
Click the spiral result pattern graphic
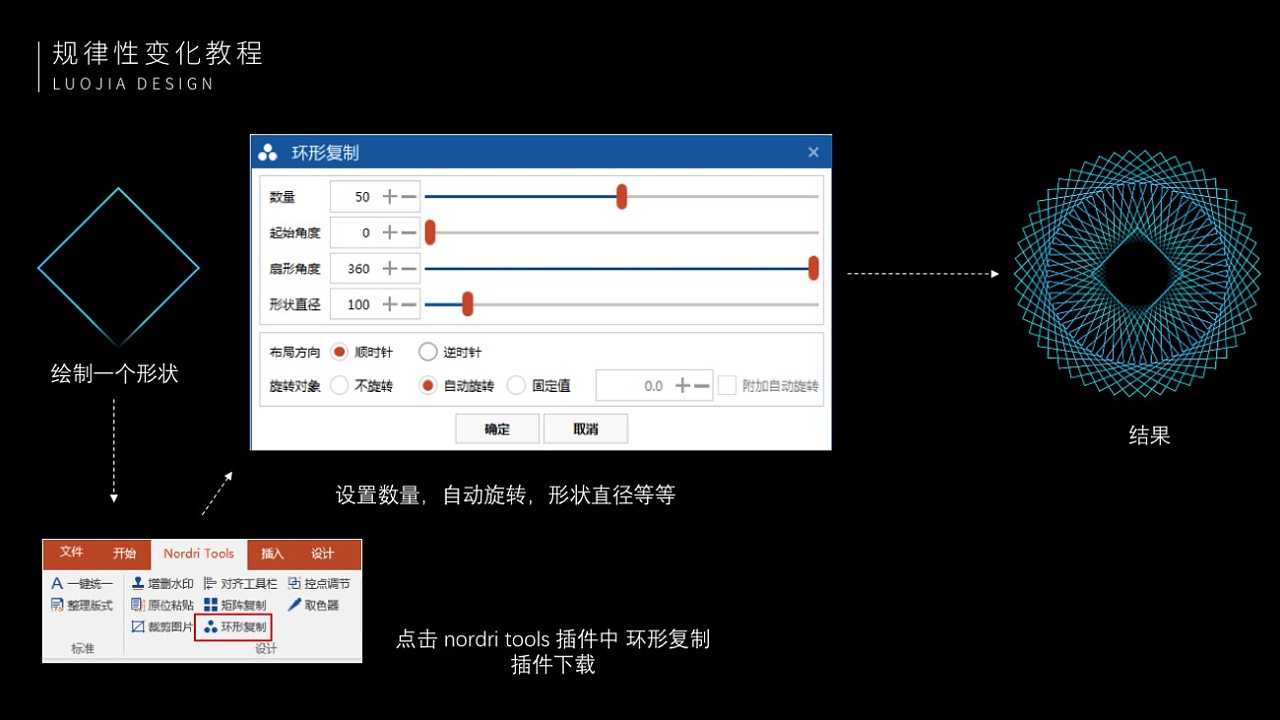tap(1136, 273)
